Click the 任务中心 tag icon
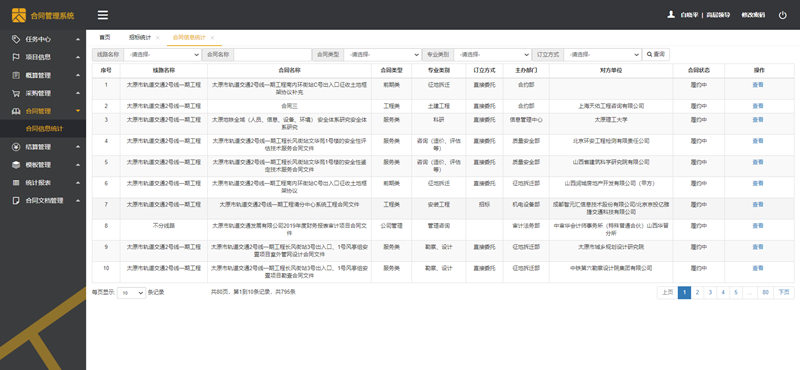Image resolution: width=800 pixels, height=370 pixels. point(16,39)
